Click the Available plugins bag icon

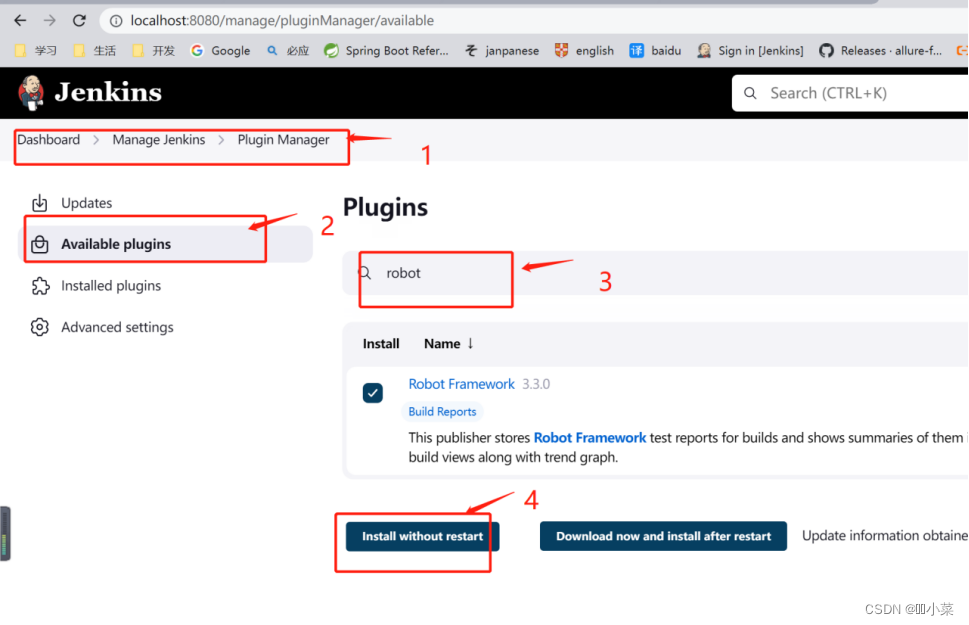tap(40, 243)
